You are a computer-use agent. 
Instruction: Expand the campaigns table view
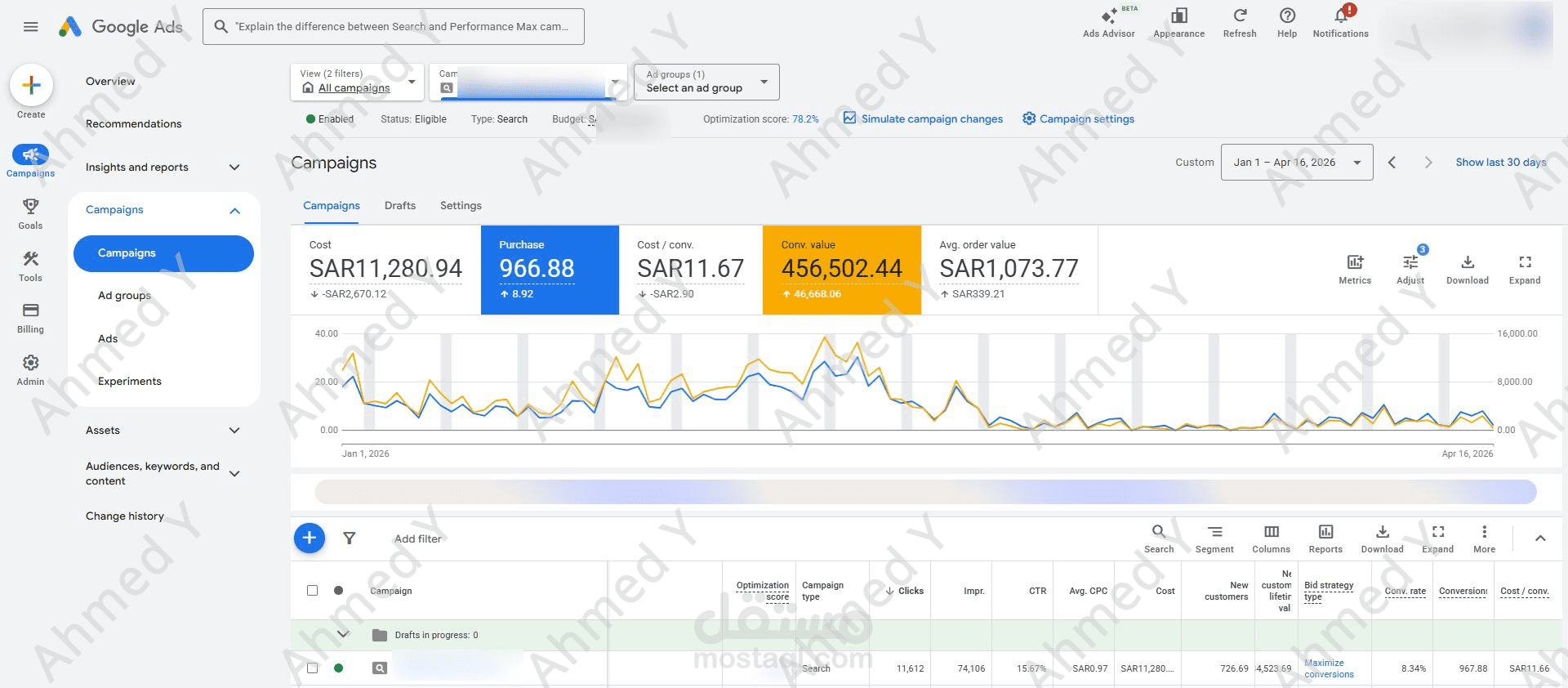(x=1438, y=538)
